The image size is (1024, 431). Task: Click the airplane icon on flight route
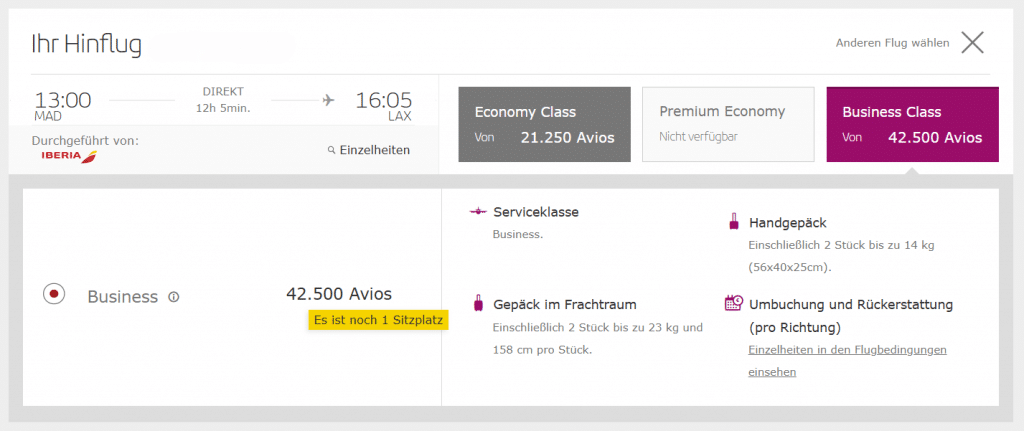(327, 99)
